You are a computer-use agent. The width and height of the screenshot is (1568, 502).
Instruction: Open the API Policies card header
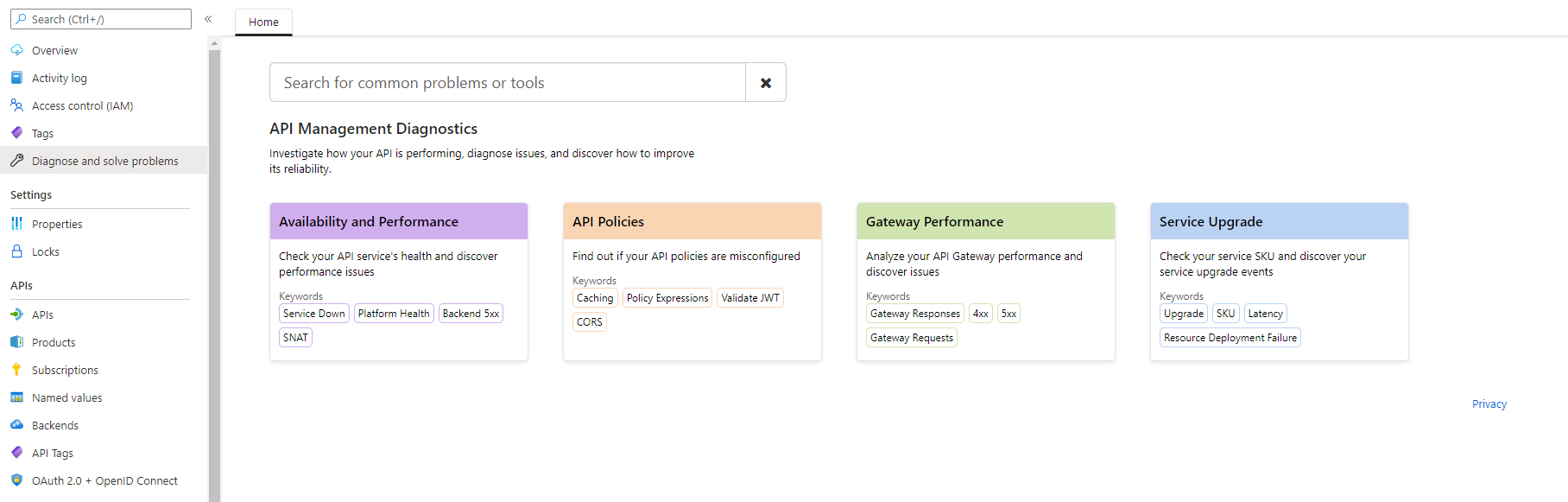point(692,221)
